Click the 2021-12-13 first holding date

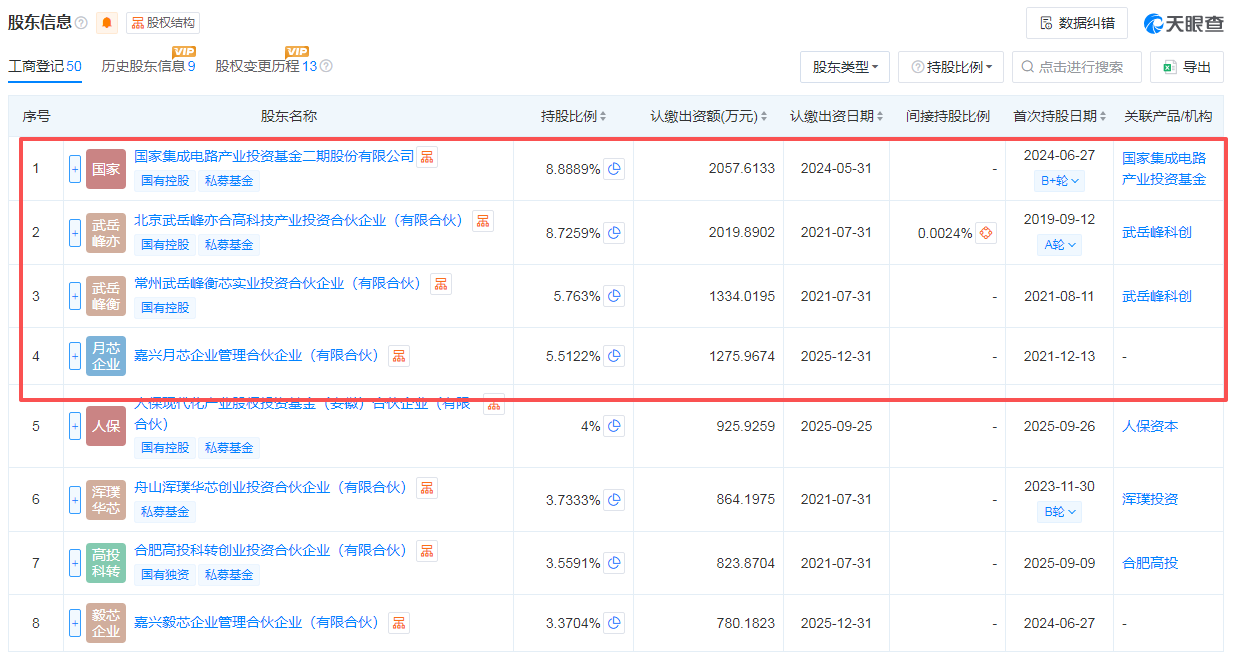coord(1059,355)
